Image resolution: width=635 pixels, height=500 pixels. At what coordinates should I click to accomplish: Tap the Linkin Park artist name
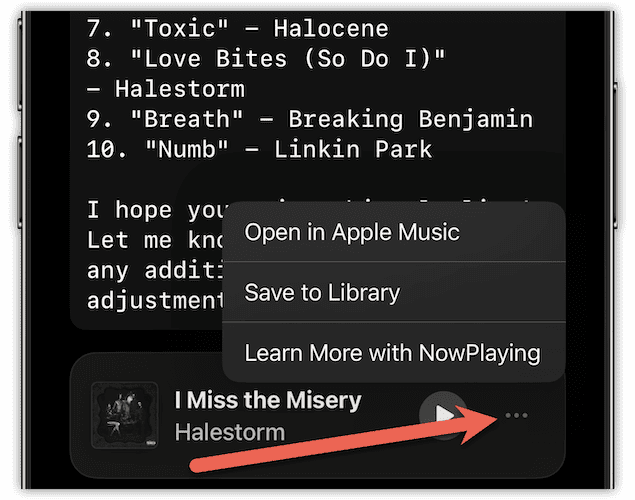coord(353,149)
